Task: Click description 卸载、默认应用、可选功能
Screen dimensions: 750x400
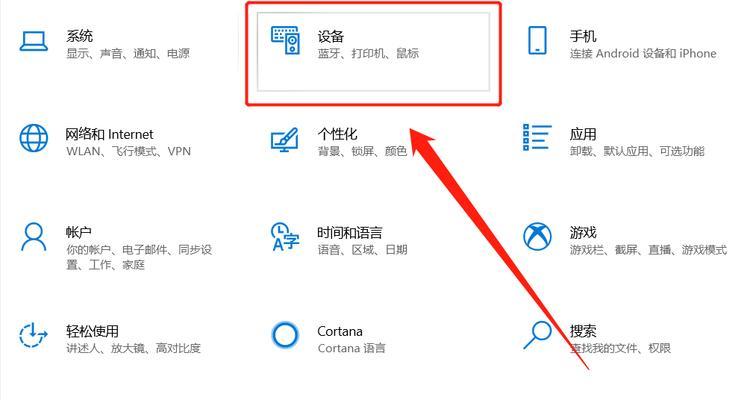Action: tap(637, 152)
